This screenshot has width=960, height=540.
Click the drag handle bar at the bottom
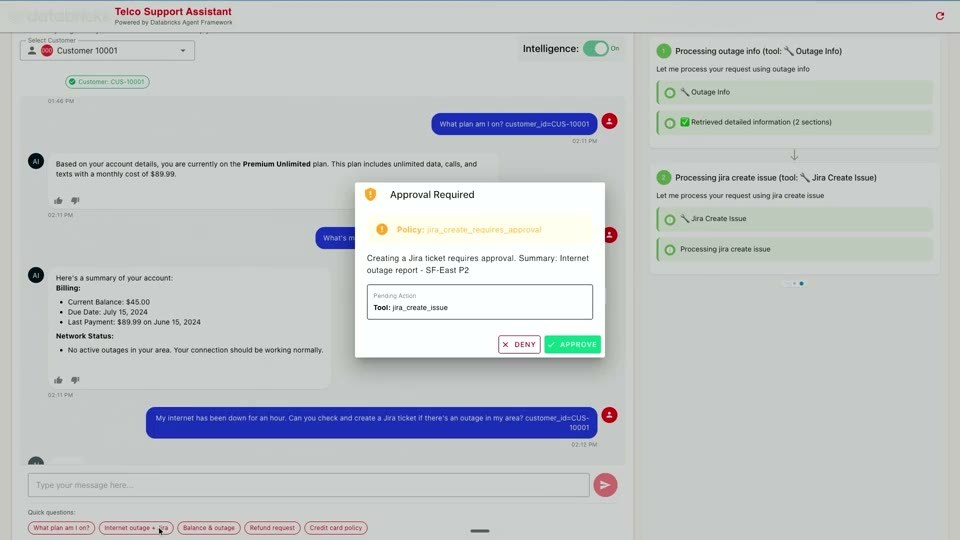(480, 531)
